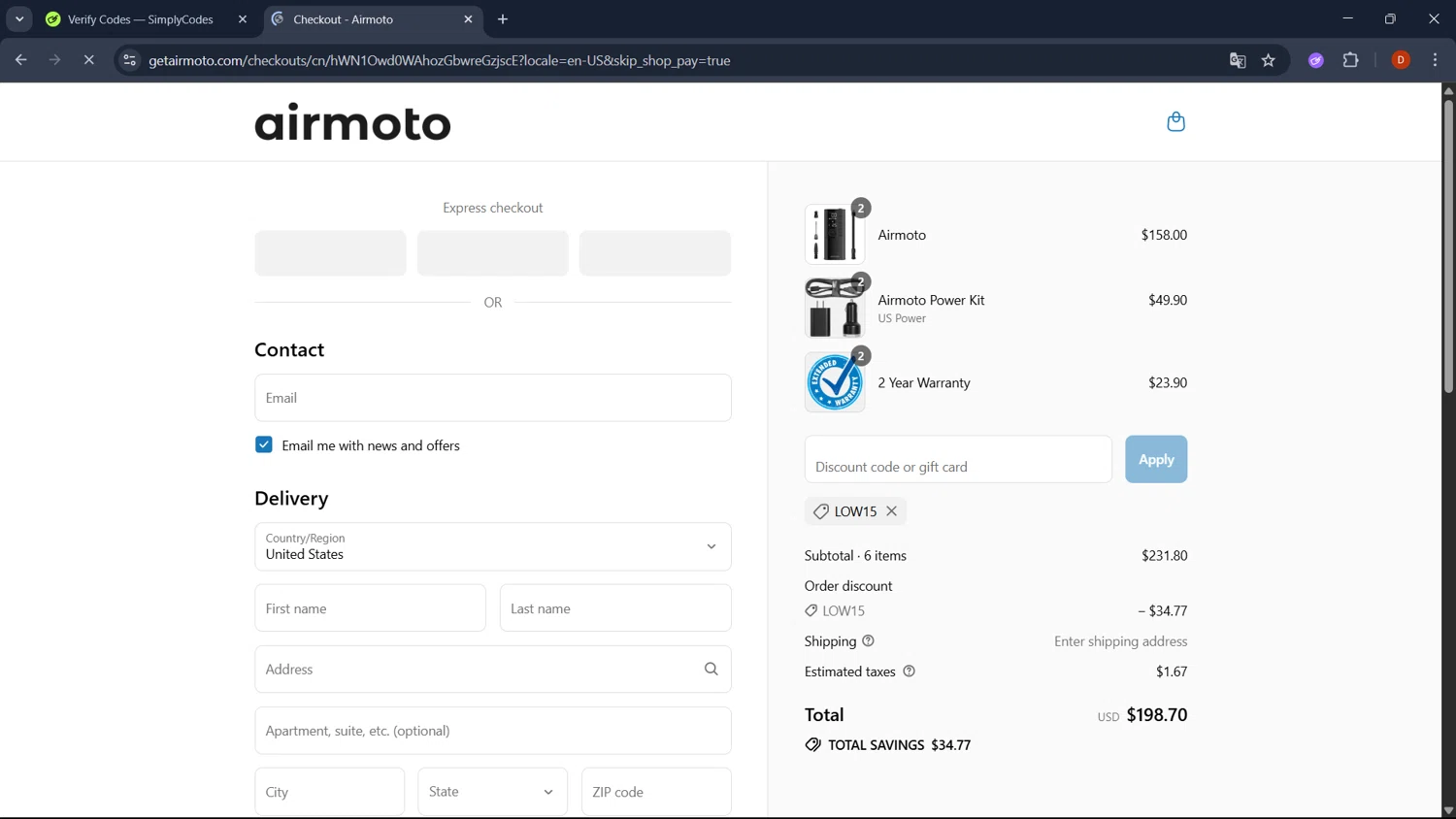Viewport: 1456px width, 819px height.
Task: Bookmark this page with the star icon
Action: (1268, 60)
